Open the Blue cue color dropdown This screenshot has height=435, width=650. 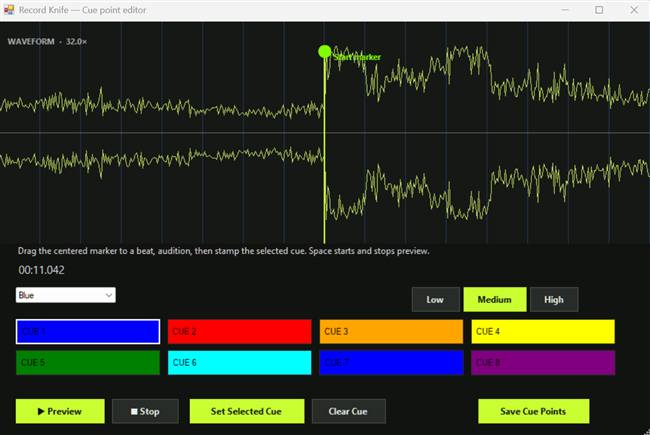pos(65,295)
